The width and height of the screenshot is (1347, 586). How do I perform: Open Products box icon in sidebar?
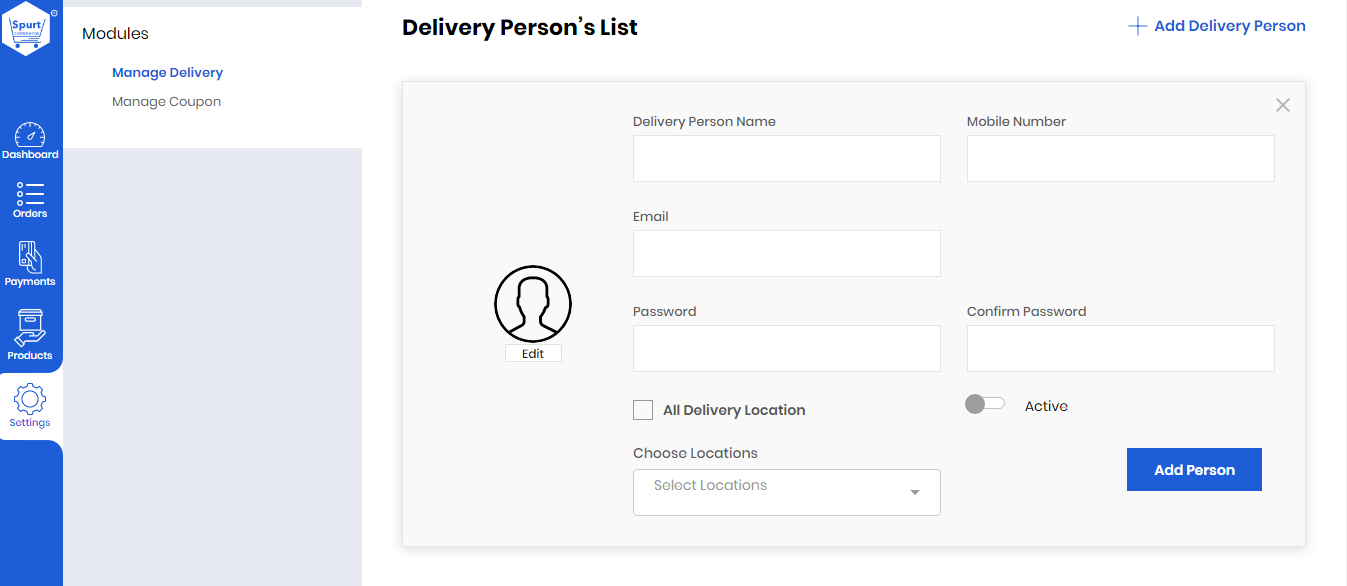pos(30,328)
